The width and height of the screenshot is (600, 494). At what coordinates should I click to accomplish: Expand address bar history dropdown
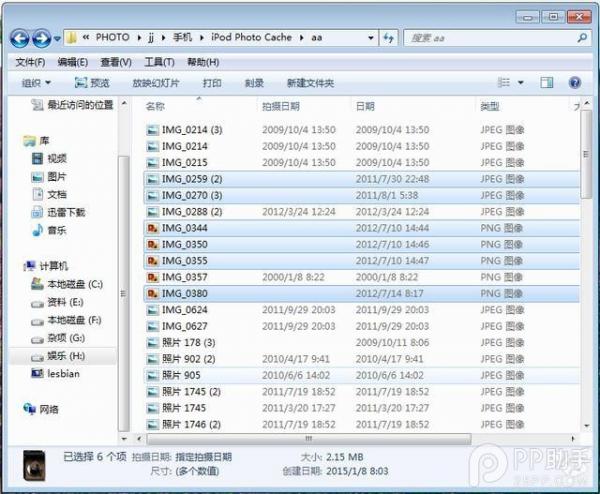[x=370, y=38]
